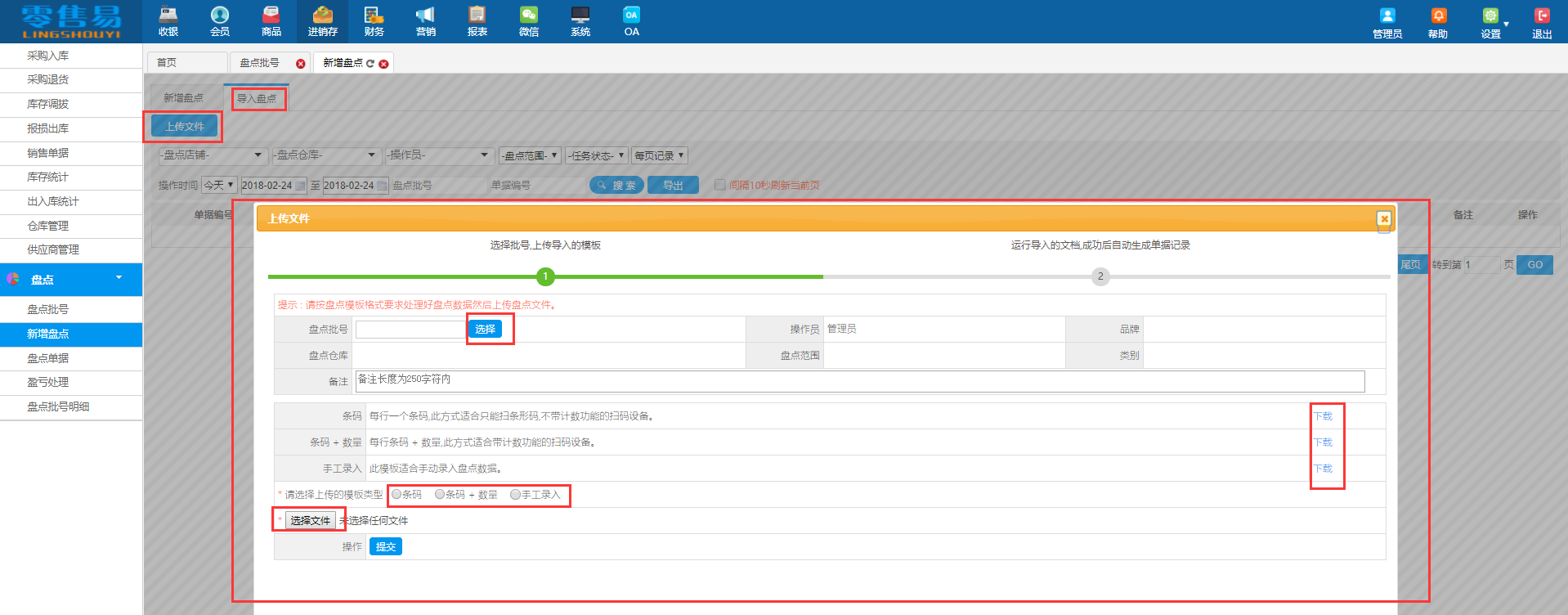1568x615 pixels.
Task: Open the 盘点仓库 dropdown
Action: [x=325, y=155]
